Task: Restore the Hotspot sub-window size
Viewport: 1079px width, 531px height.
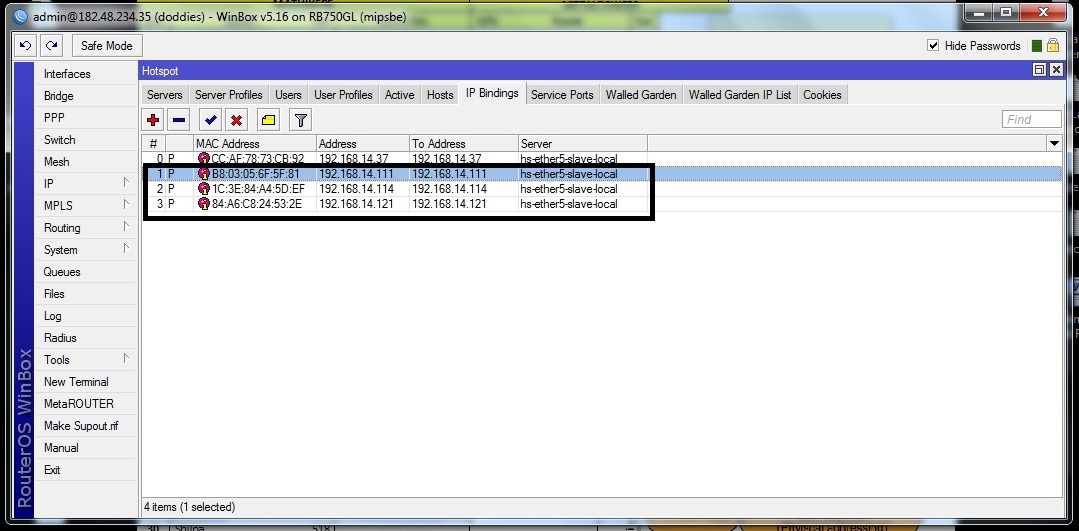Action: (x=1039, y=70)
